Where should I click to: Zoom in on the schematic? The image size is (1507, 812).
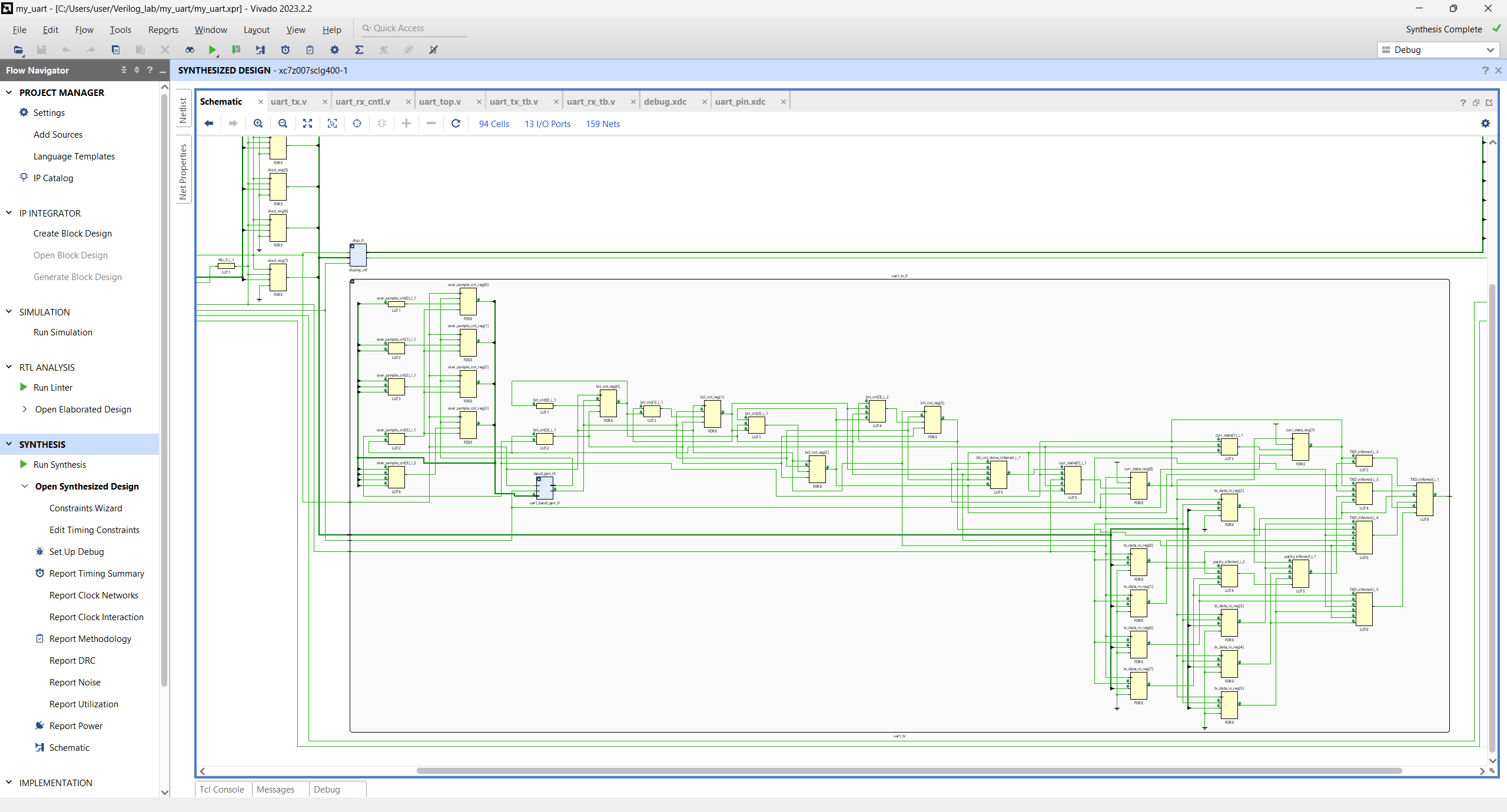point(258,124)
